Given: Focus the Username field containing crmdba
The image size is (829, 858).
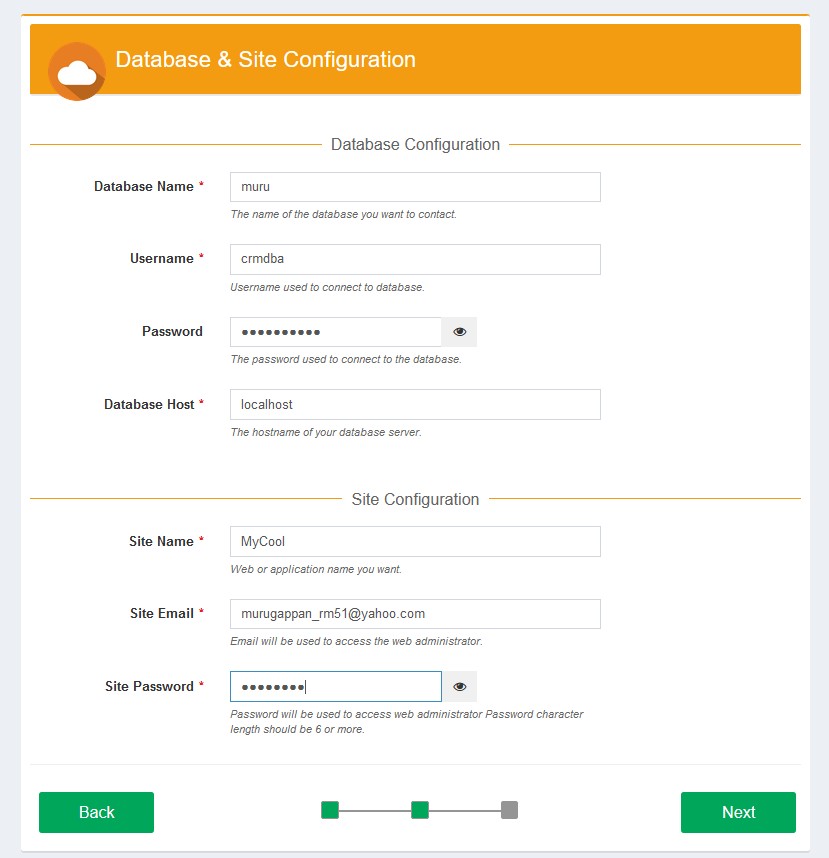Looking at the screenshot, I should [x=415, y=259].
